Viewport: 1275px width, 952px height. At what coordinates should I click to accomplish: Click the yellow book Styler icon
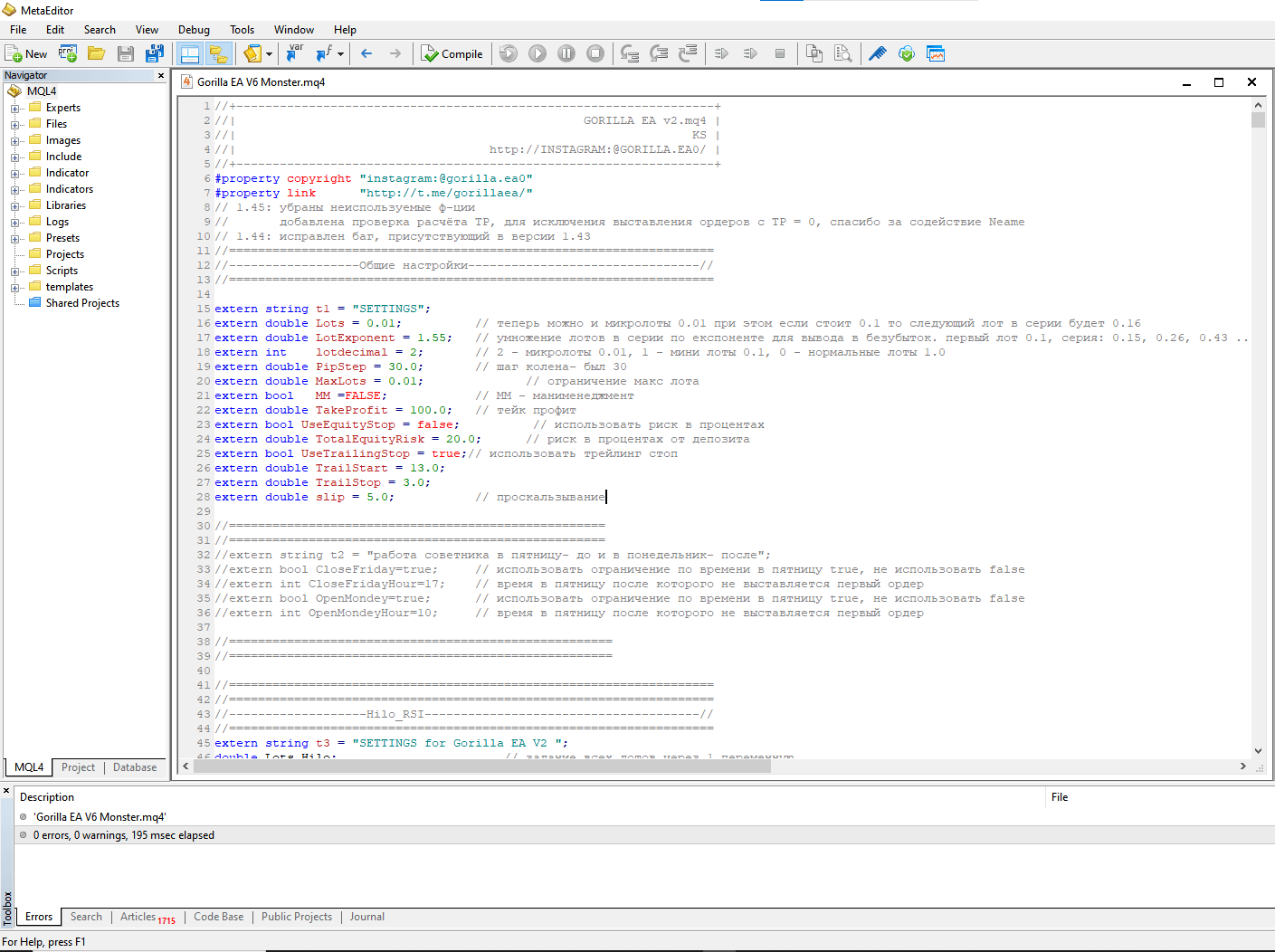252,53
